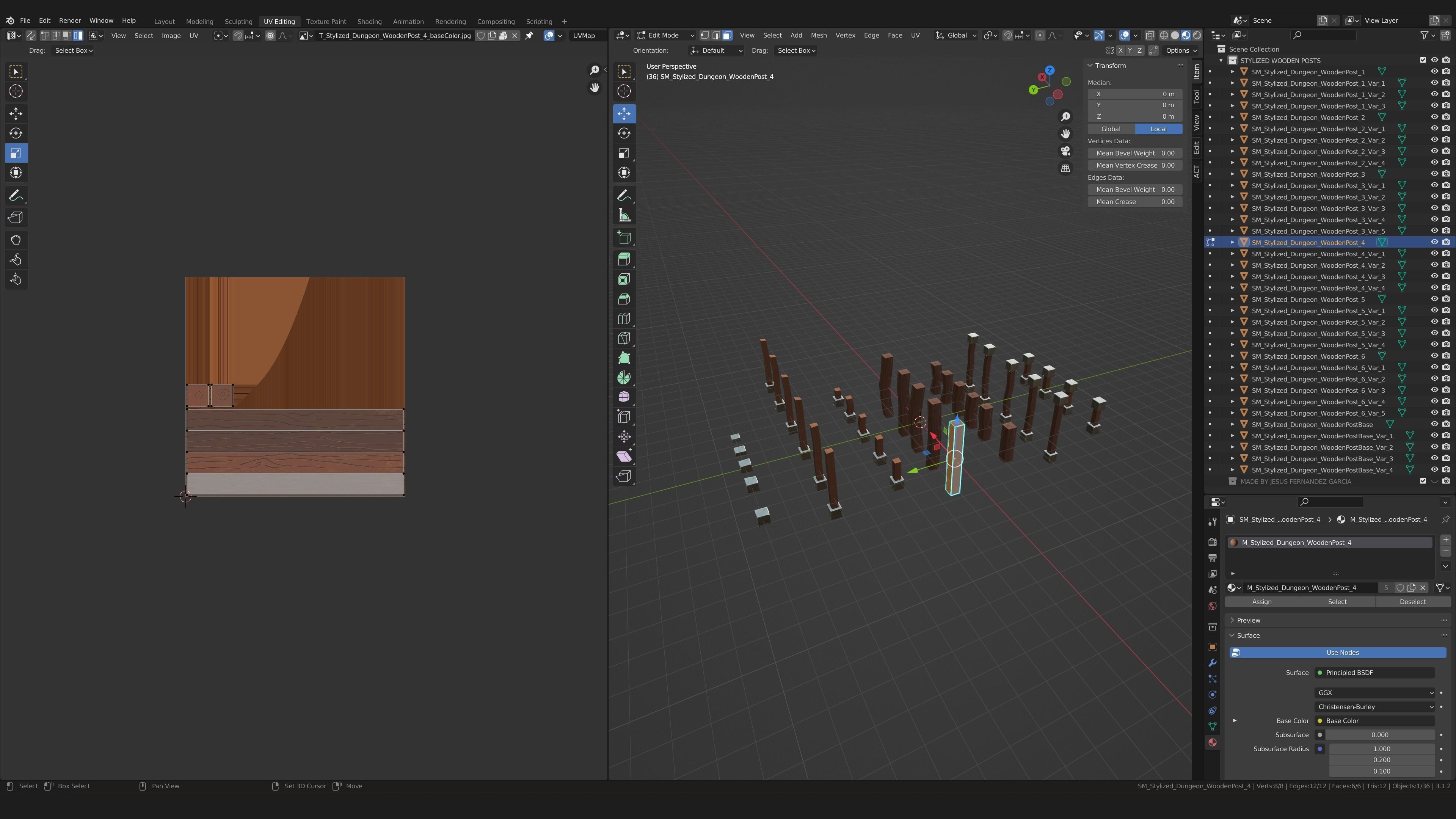The width and height of the screenshot is (1456, 819).
Task: Open the Christensen-Burley subsurface method dropdown
Action: click(x=1374, y=707)
